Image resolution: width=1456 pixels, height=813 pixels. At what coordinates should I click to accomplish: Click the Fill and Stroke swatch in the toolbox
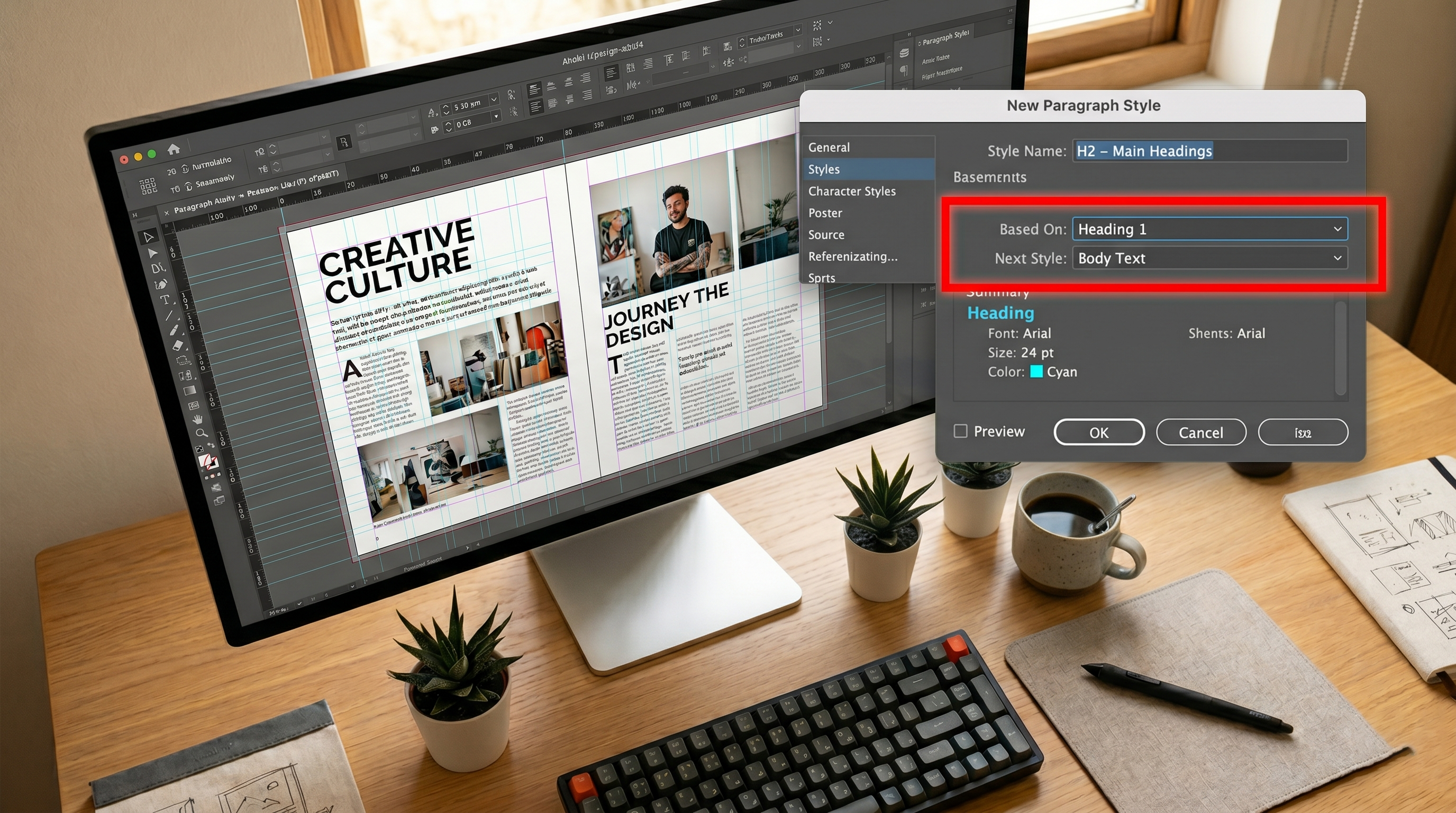208,462
